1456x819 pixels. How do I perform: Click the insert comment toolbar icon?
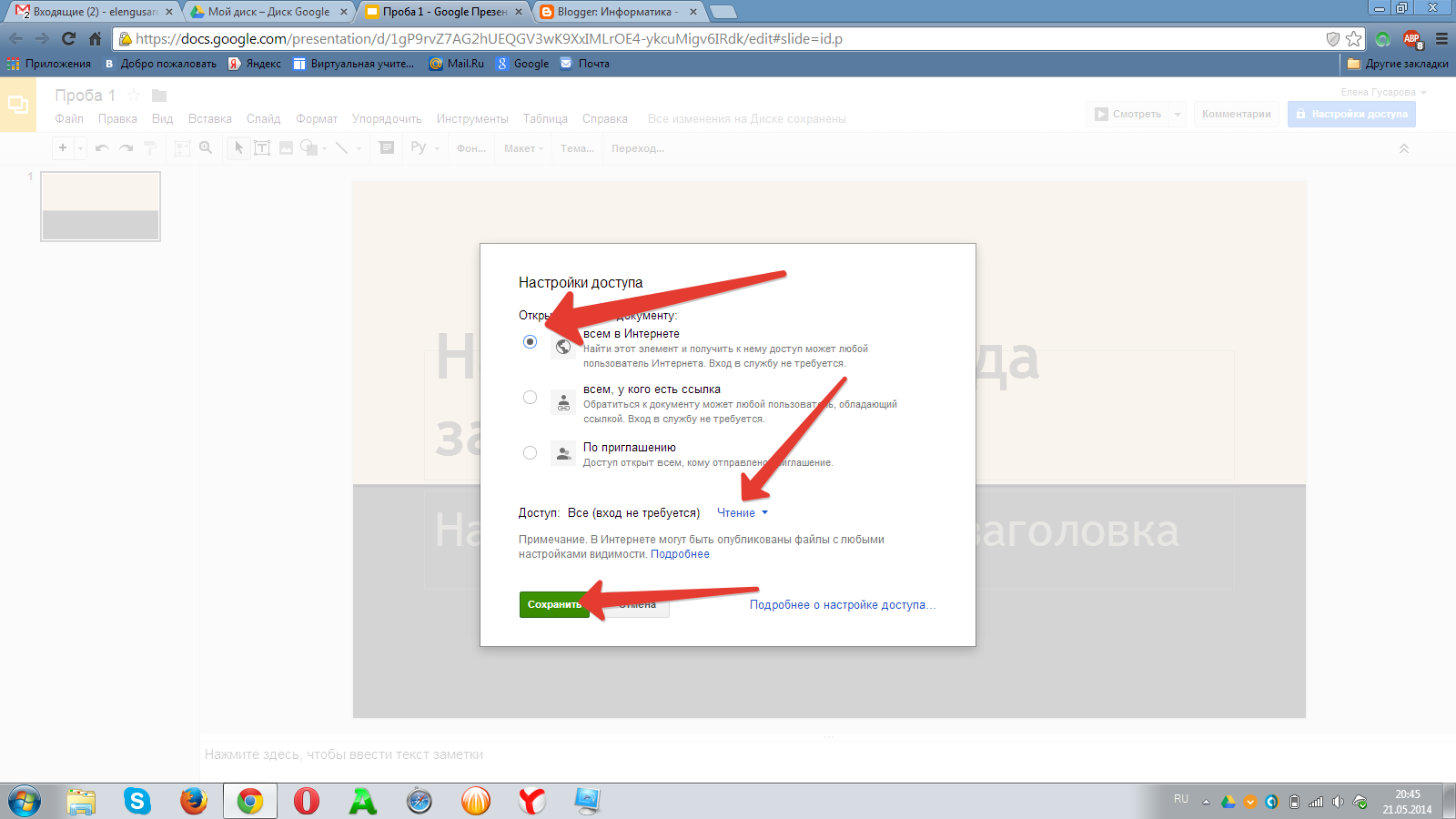click(x=387, y=148)
